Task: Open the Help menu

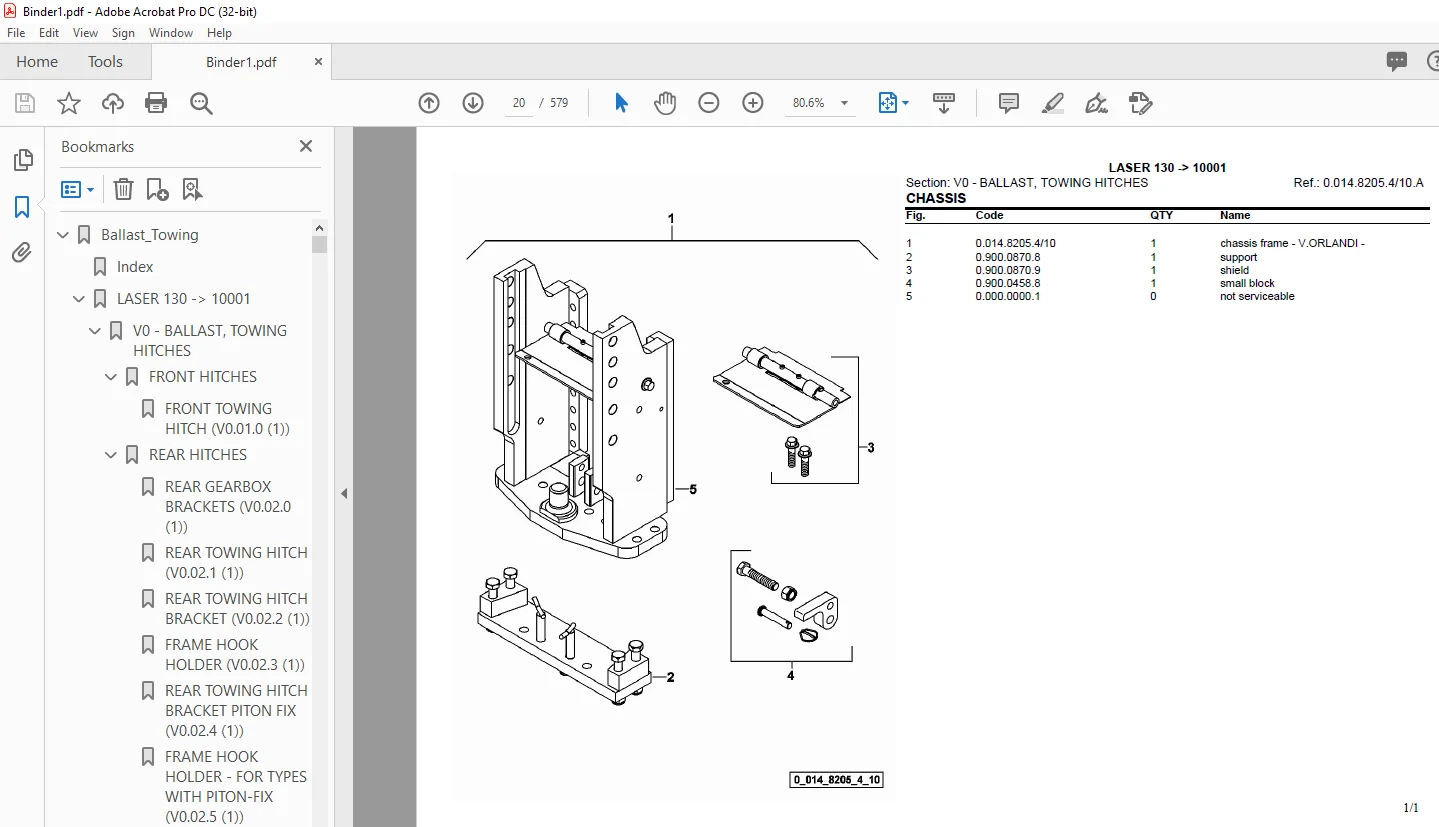Action: pos(219,33)
